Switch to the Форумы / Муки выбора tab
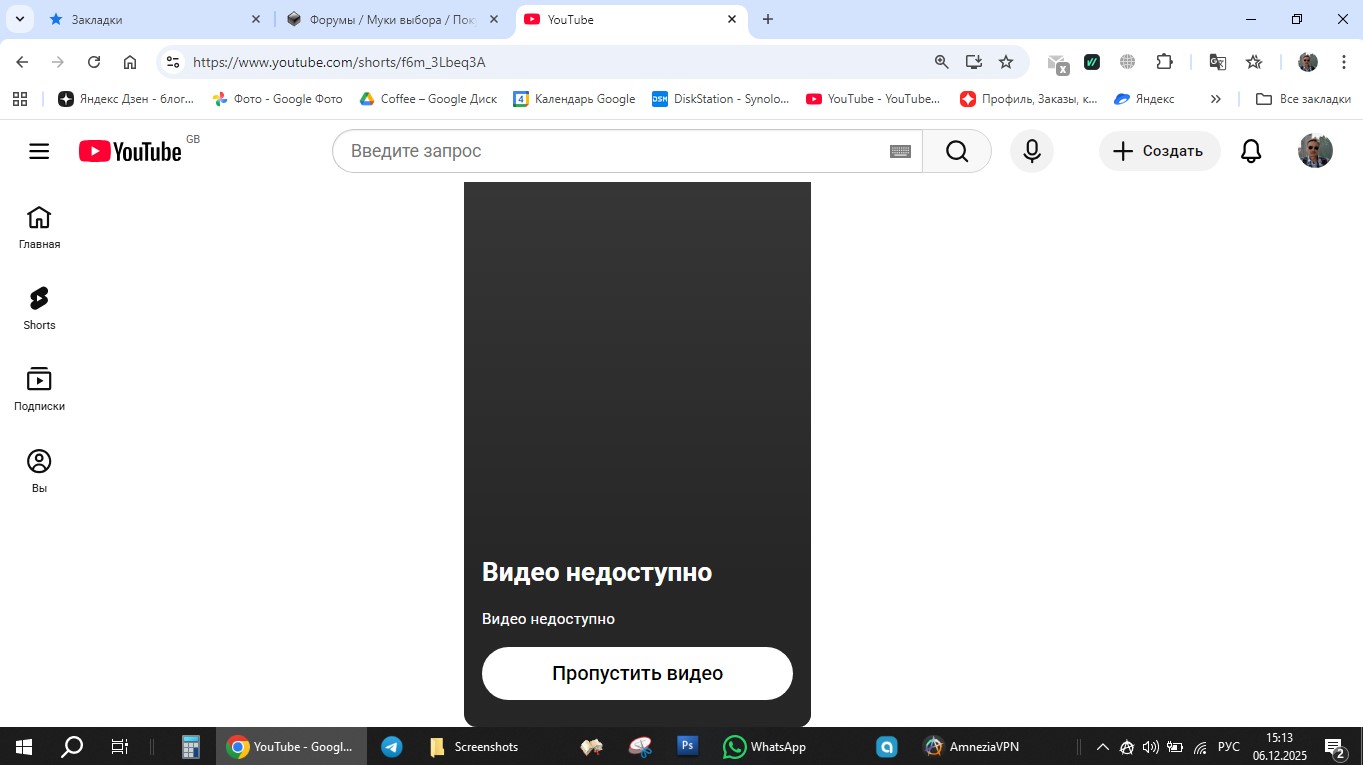Viewport: 1363px width, 765px height. tap(390, 19)
